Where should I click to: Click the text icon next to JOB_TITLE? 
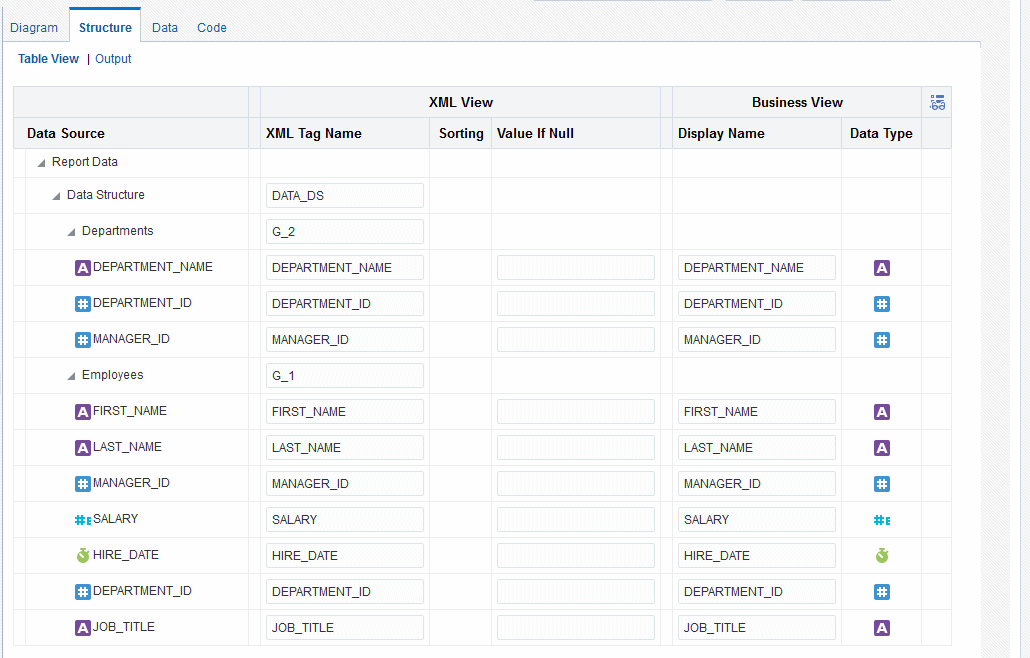coord(81,627)
